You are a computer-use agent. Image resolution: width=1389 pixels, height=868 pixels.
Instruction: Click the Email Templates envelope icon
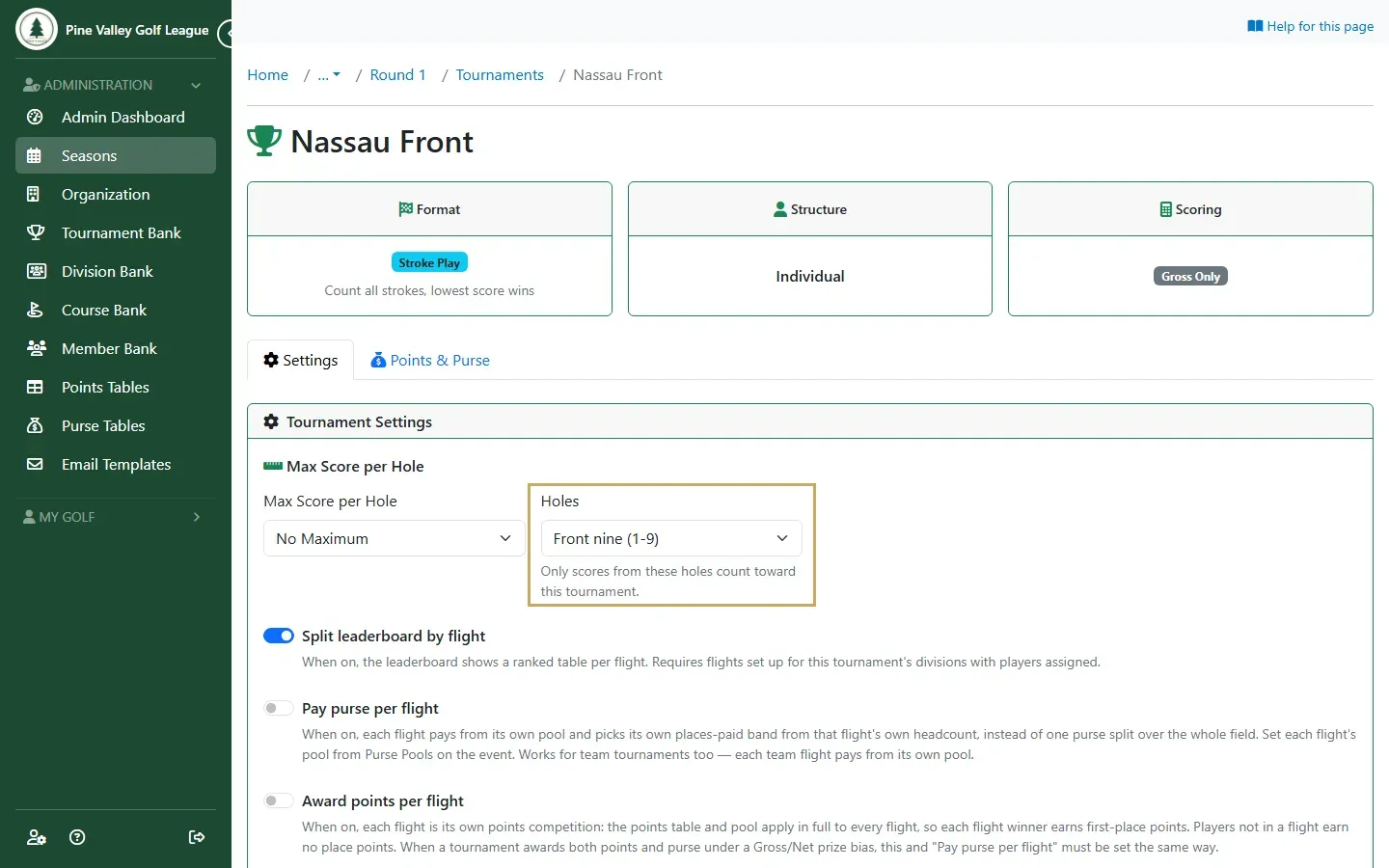[x=35, y=464]
